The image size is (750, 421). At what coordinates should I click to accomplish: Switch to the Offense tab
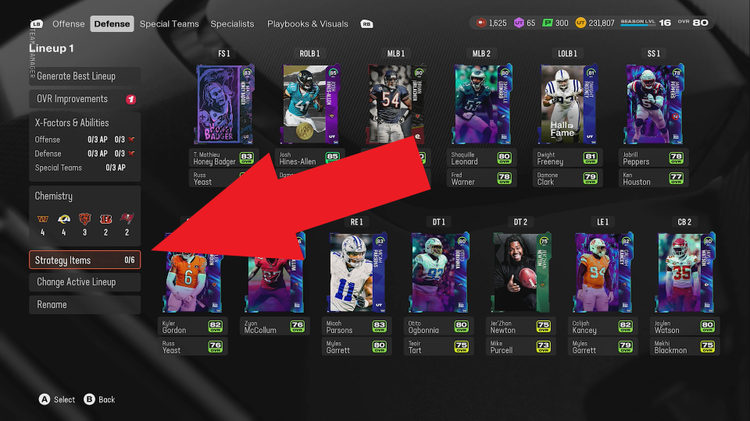tap(69, 23)
